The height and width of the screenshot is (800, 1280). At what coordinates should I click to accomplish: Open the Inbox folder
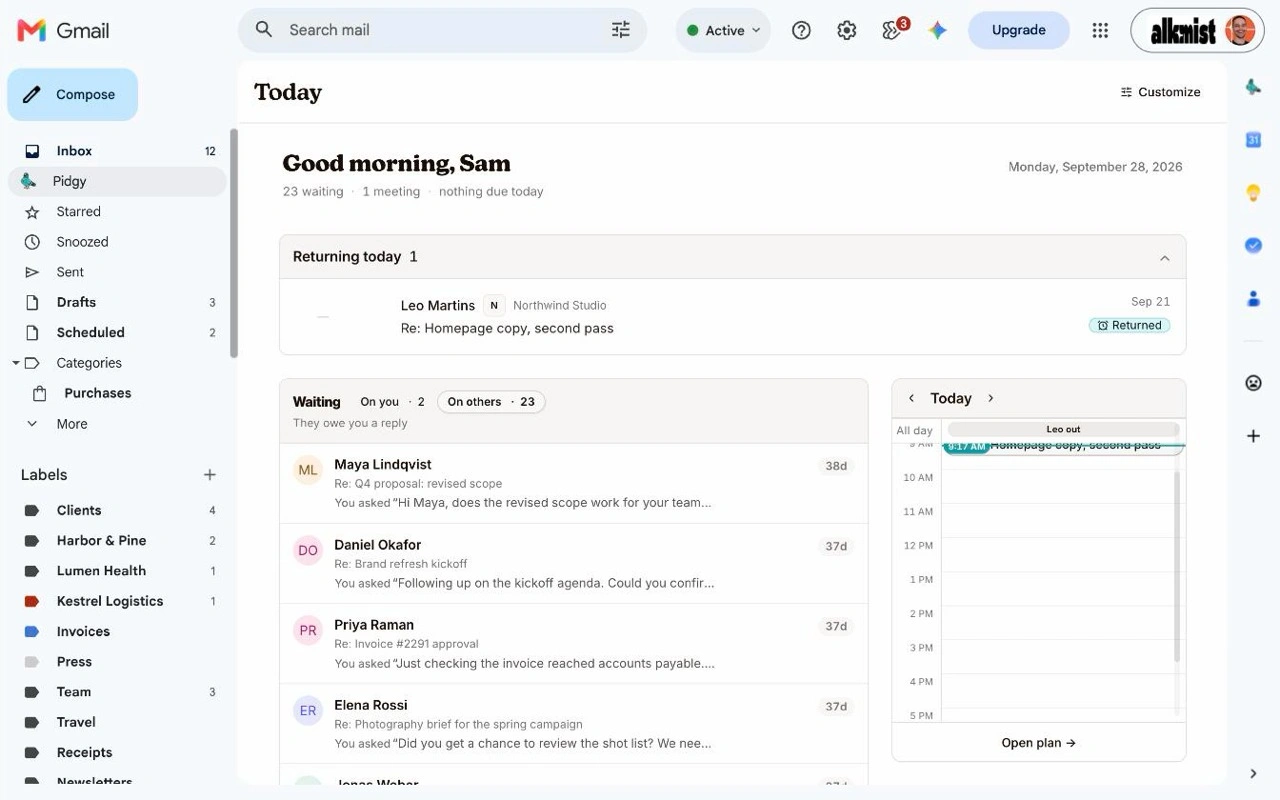click(118, 151)
